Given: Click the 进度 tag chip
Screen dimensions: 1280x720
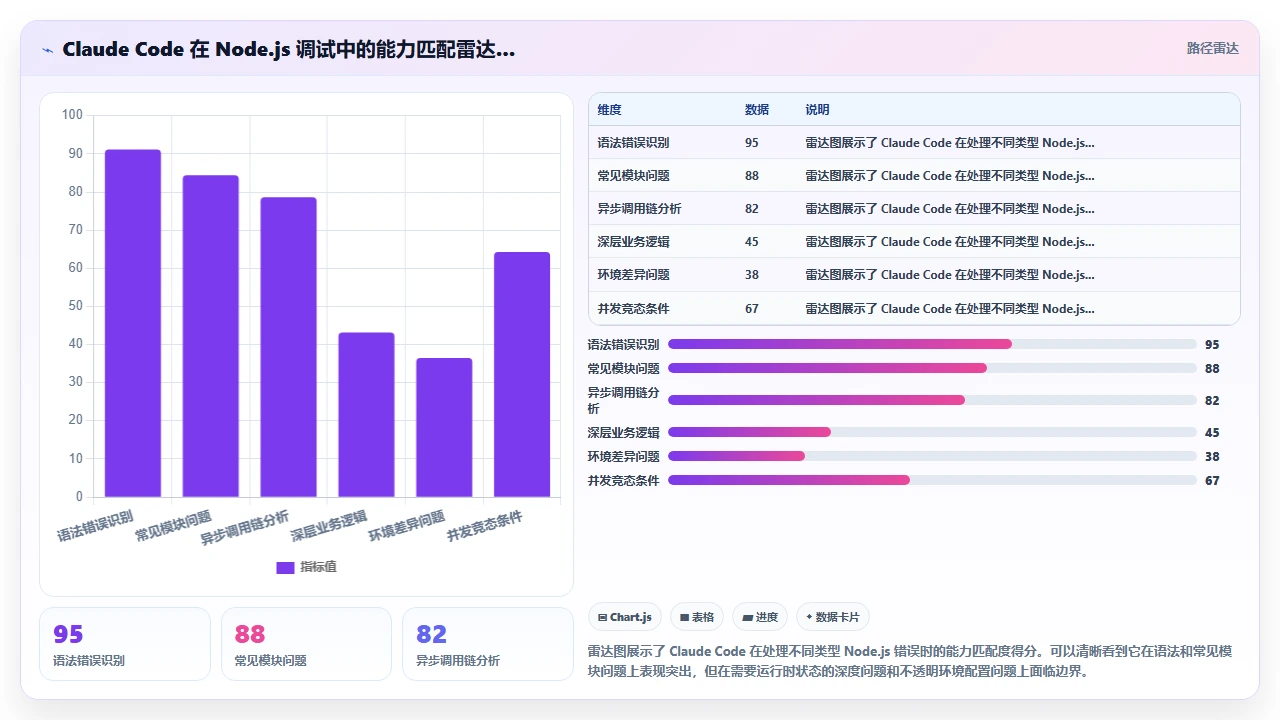Looking at the screenshot, I should click(x=759, y=617).
